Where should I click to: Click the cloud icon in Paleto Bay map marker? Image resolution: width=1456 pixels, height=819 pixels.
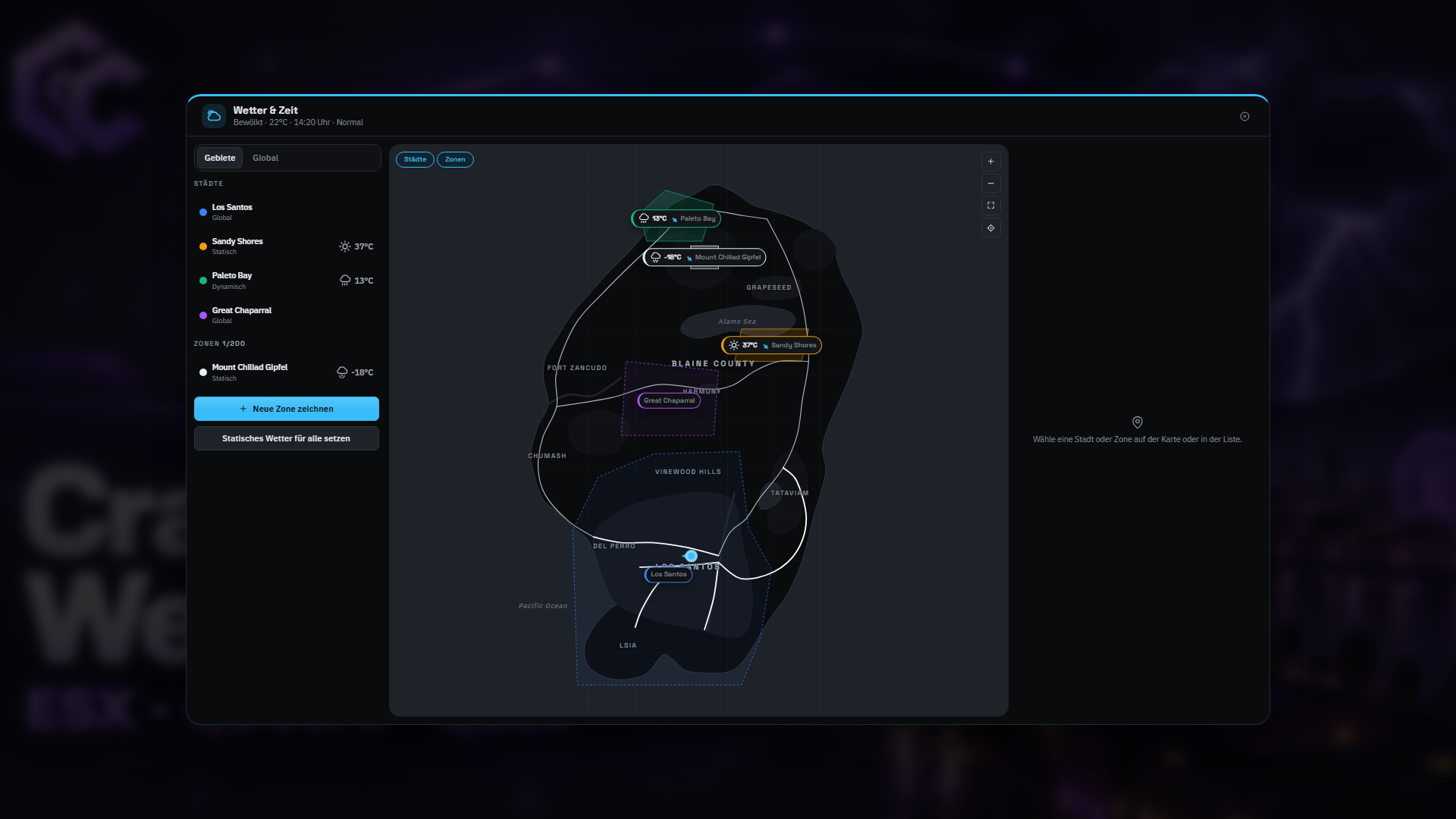click(x=644, y=218)
